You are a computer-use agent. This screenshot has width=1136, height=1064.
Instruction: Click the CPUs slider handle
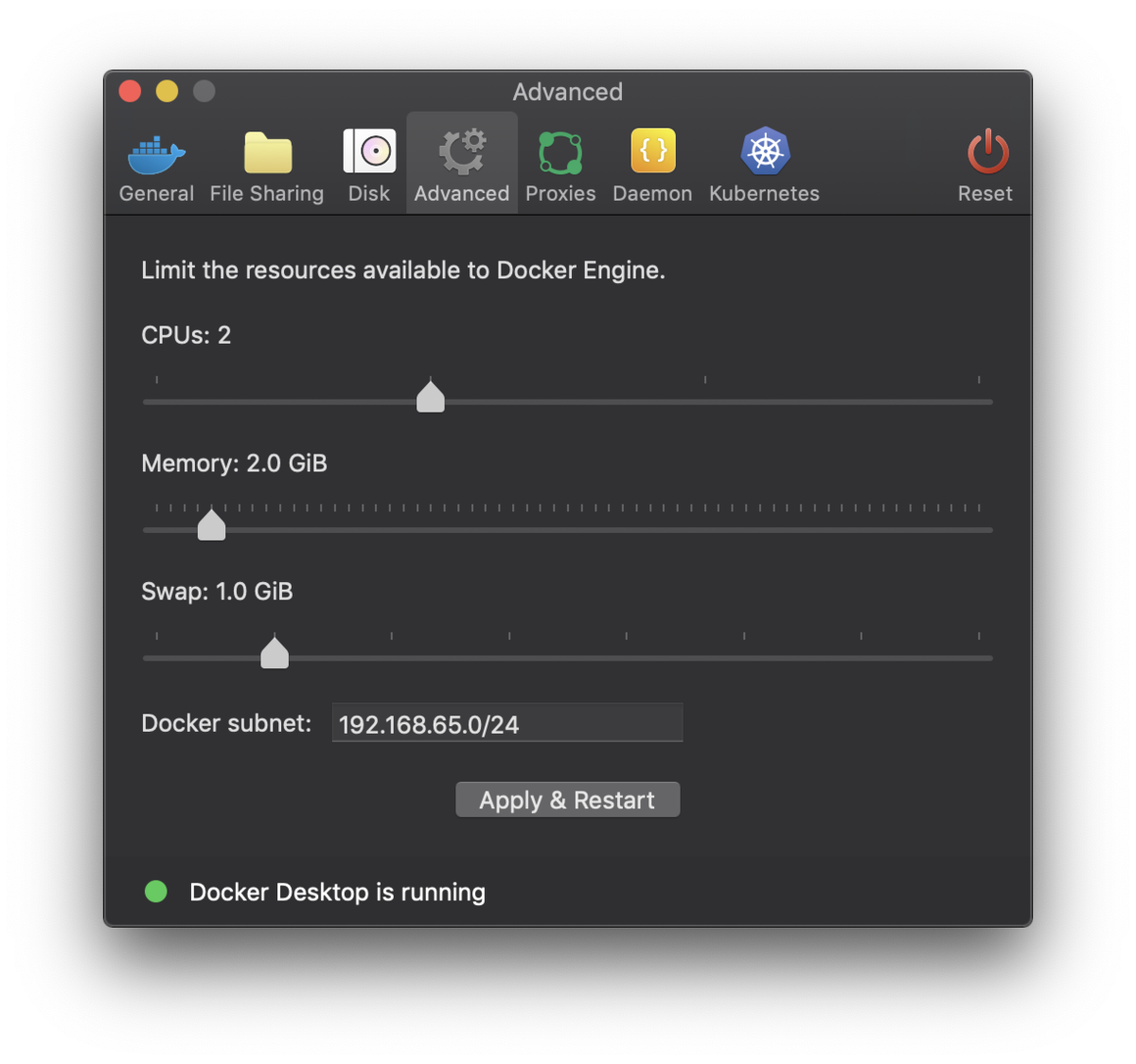[x=431, y=397]
